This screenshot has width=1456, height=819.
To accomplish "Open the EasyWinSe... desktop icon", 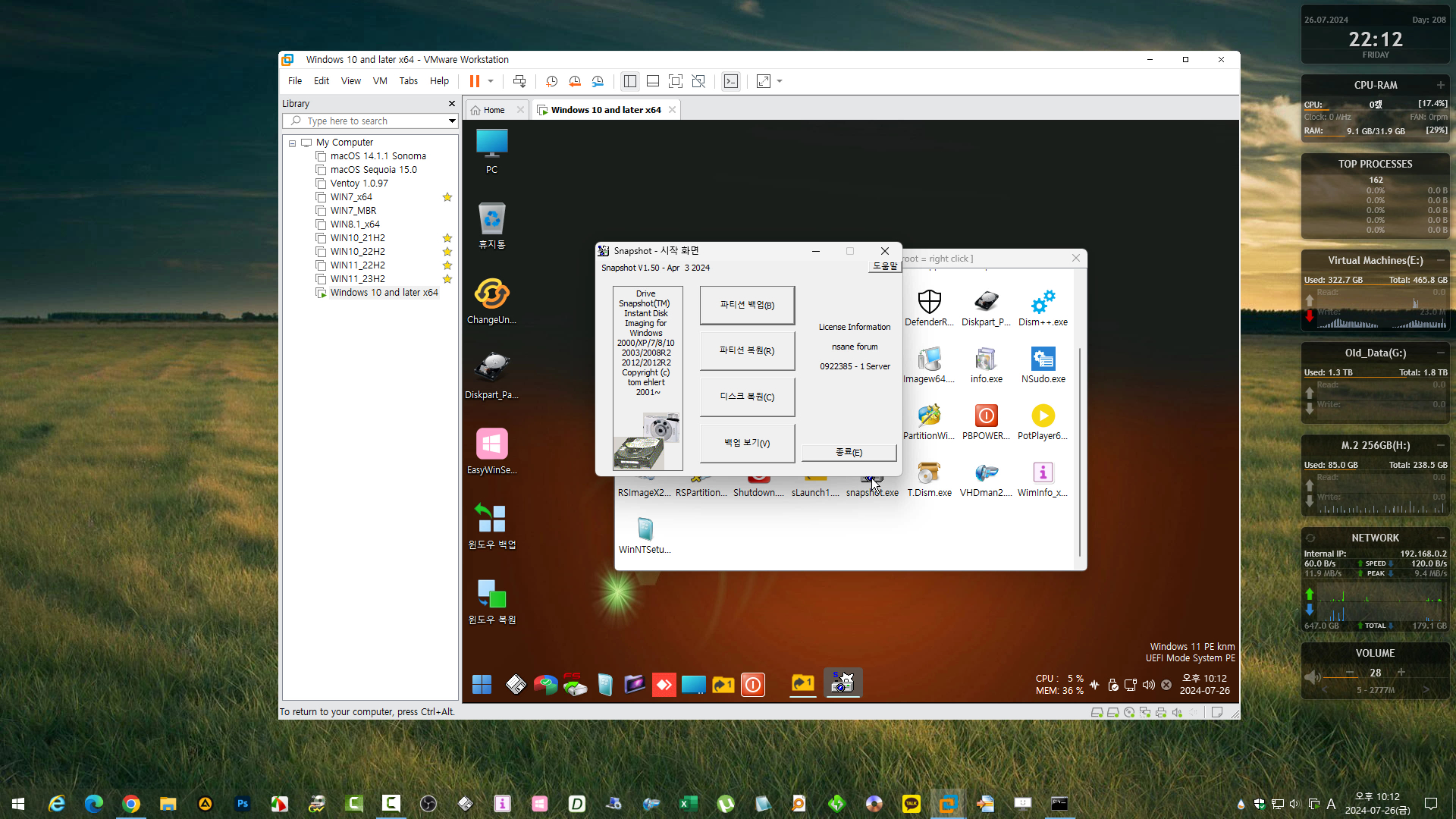I will (x=491, y=451).
